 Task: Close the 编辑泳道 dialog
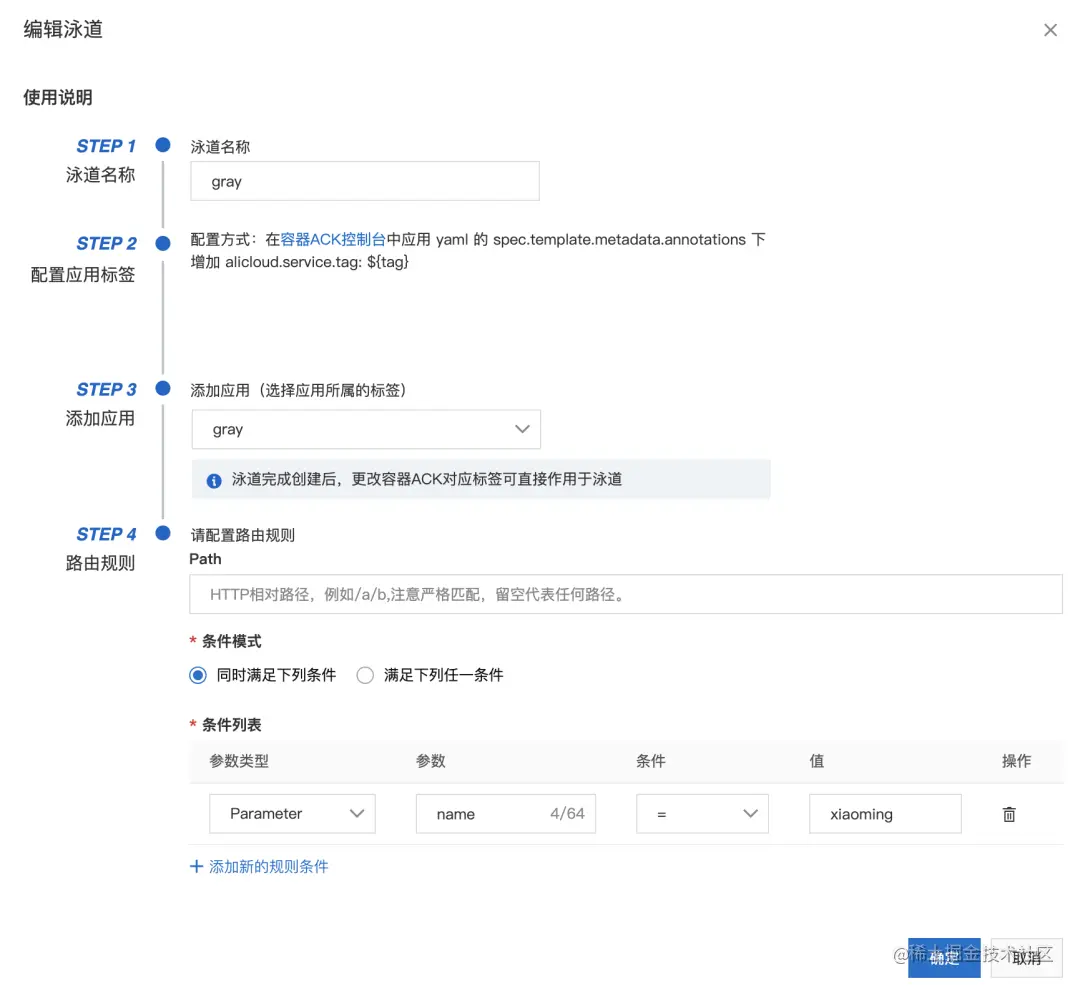click(1050, 30)
